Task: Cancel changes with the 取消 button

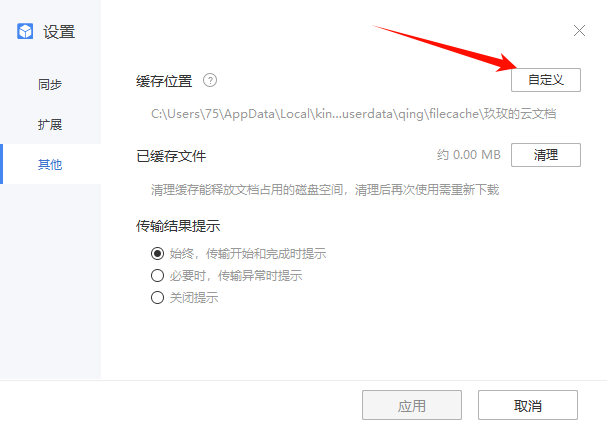Action: [x=528, y=405]
